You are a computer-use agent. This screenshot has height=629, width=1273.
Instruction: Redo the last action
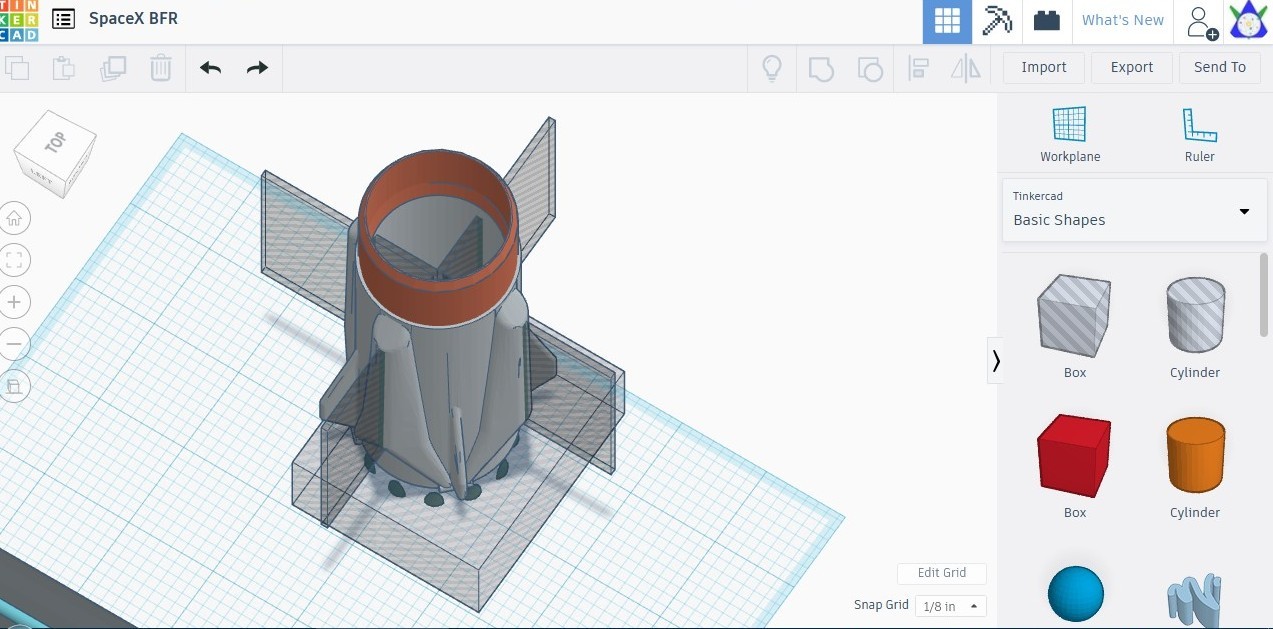[257, 68]
